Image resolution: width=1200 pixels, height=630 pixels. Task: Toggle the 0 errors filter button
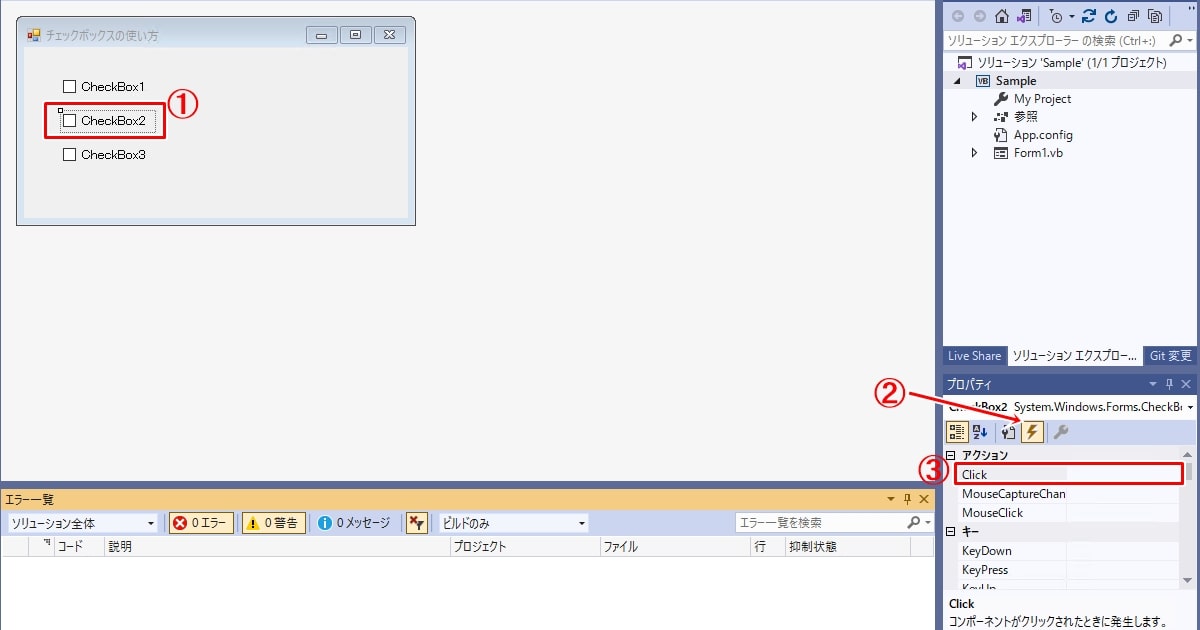click(201, 523)
